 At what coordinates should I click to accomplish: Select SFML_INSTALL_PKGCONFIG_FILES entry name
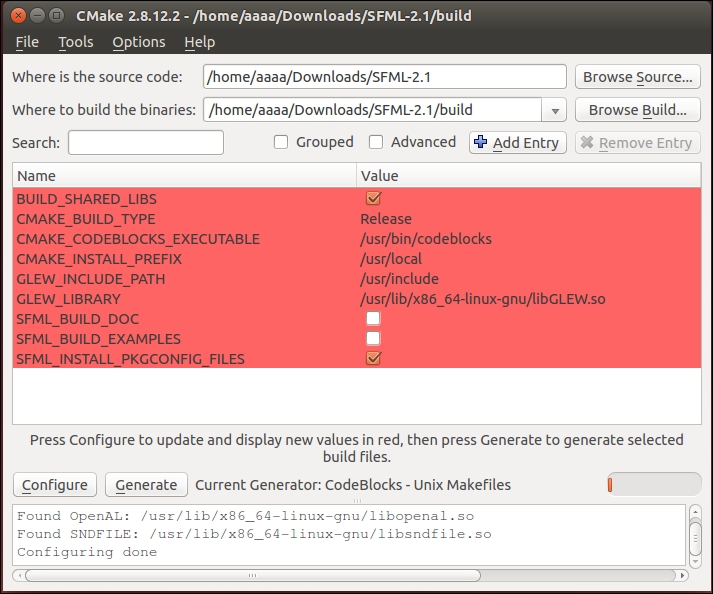[x=131, y=359]
